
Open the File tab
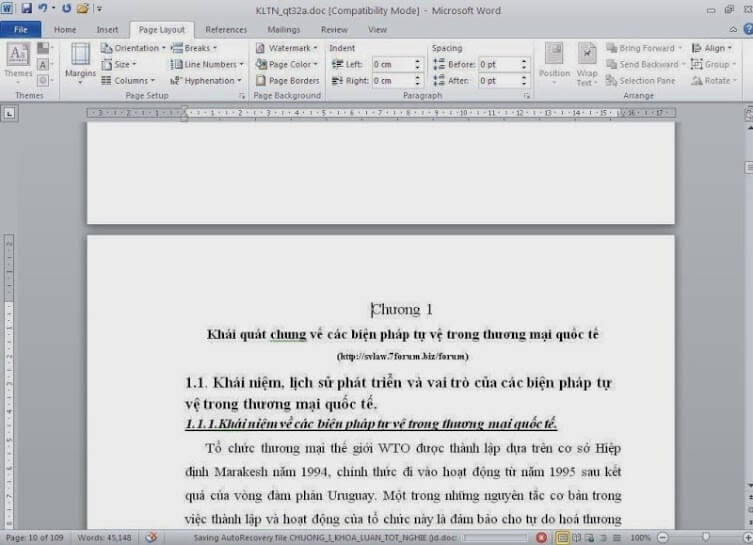click(x=20, y=30)
